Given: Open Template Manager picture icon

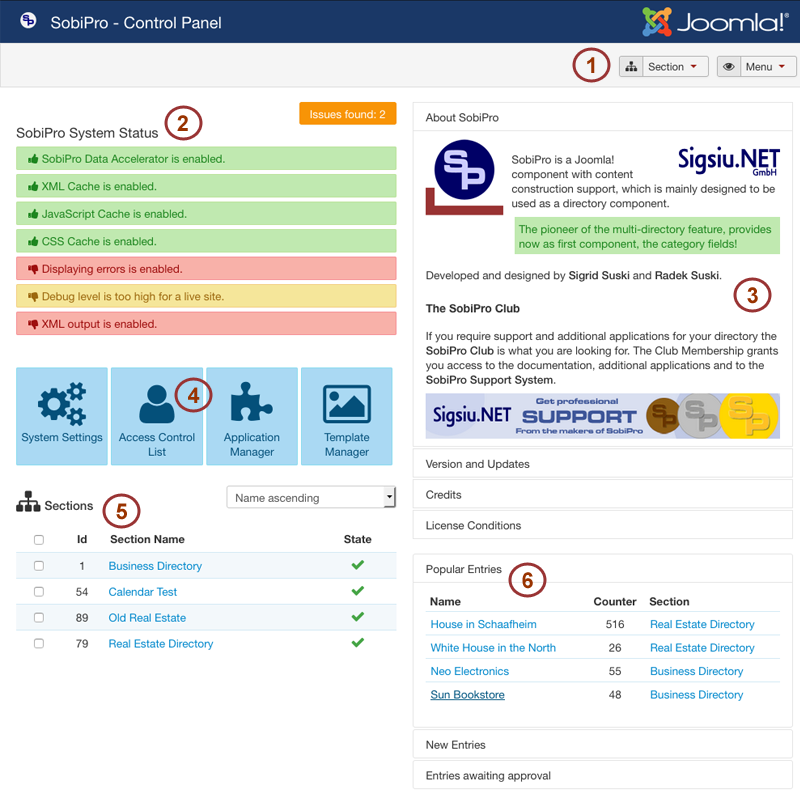Looking at the screenshot, I should tap(347, 404).
